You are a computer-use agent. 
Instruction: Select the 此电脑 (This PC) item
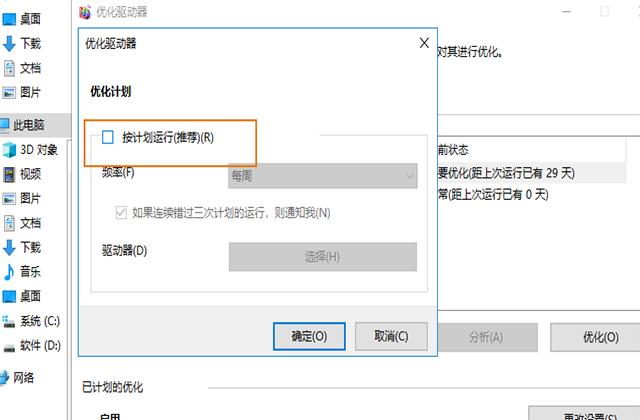(23, 125)
